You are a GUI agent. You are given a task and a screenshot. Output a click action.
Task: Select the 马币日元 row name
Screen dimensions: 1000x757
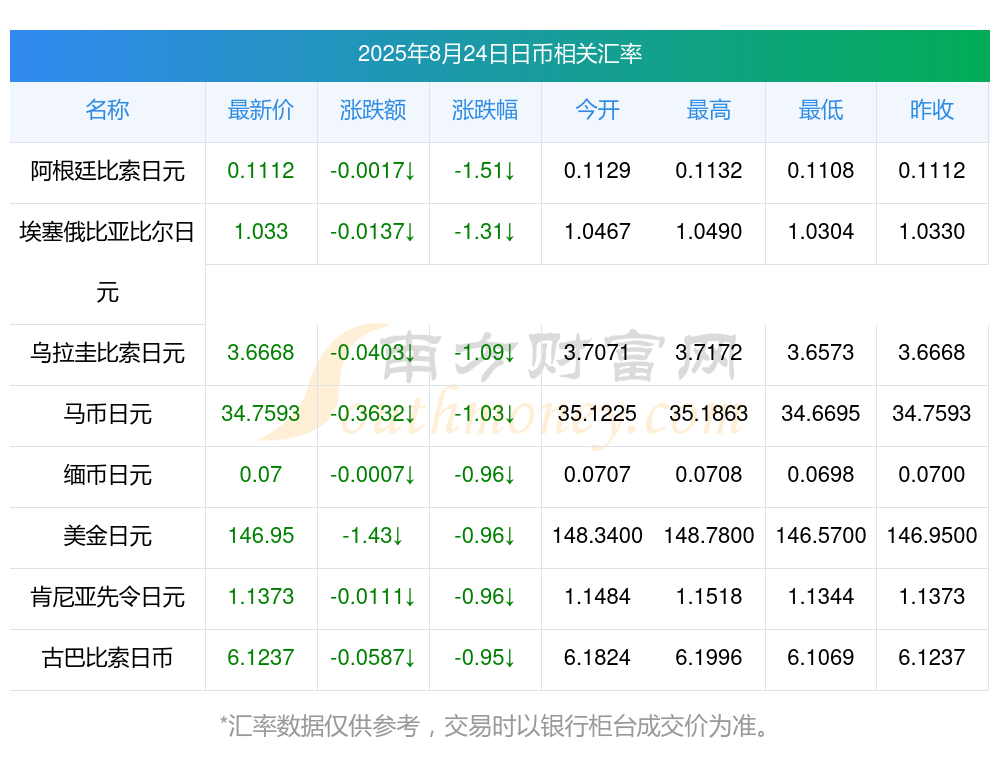(107, 414)
